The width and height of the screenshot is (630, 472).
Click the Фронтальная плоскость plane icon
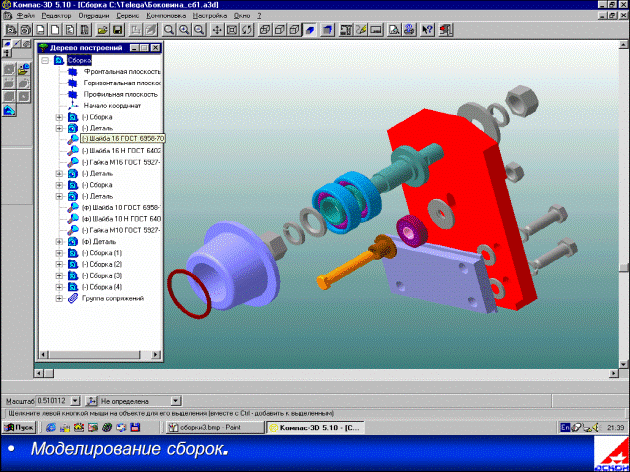(x=72, y=72)
